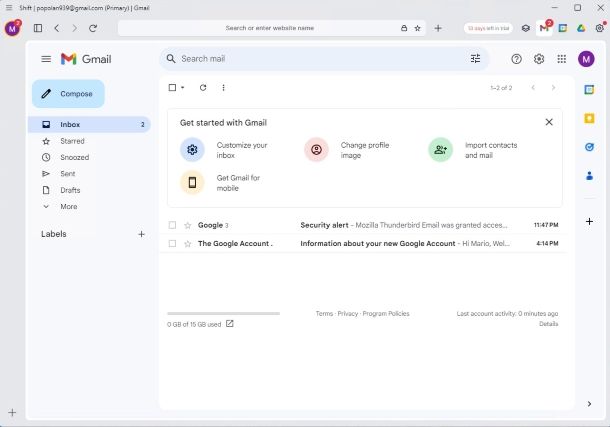Open Gmail settings gear icon
610x427 pixels.
click(539, 59)
